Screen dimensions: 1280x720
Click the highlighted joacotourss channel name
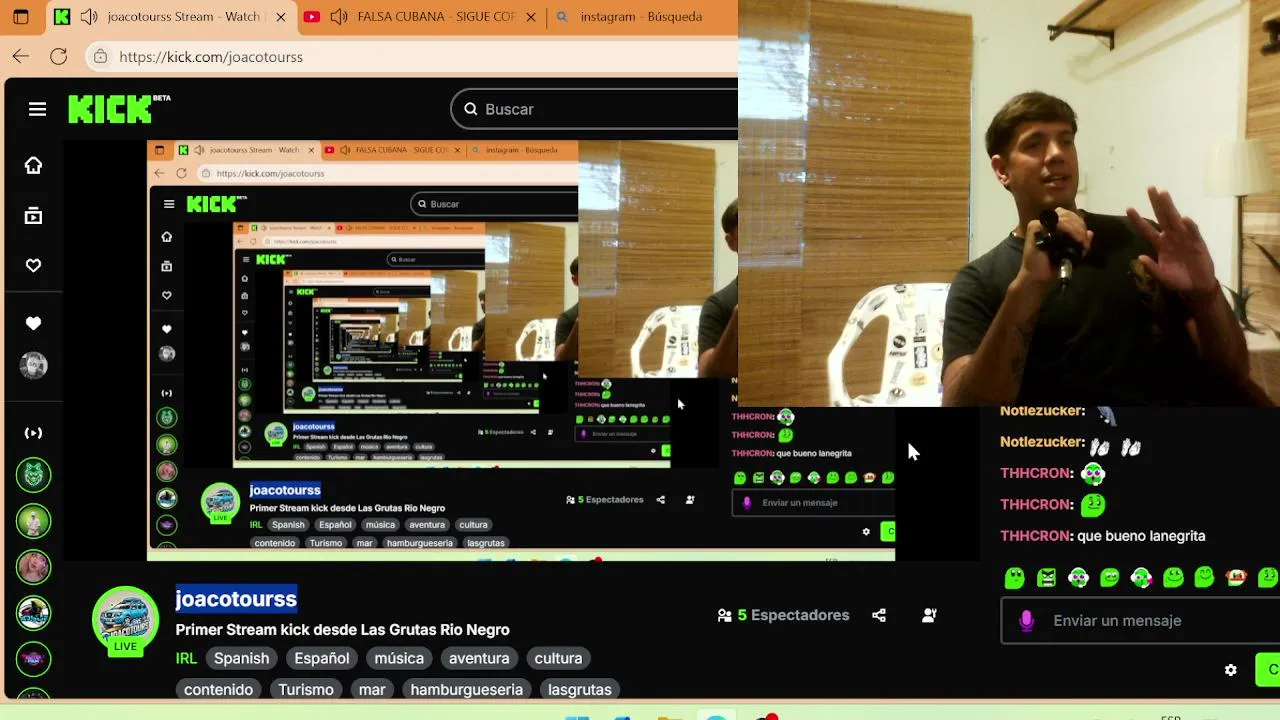point(236,599)
